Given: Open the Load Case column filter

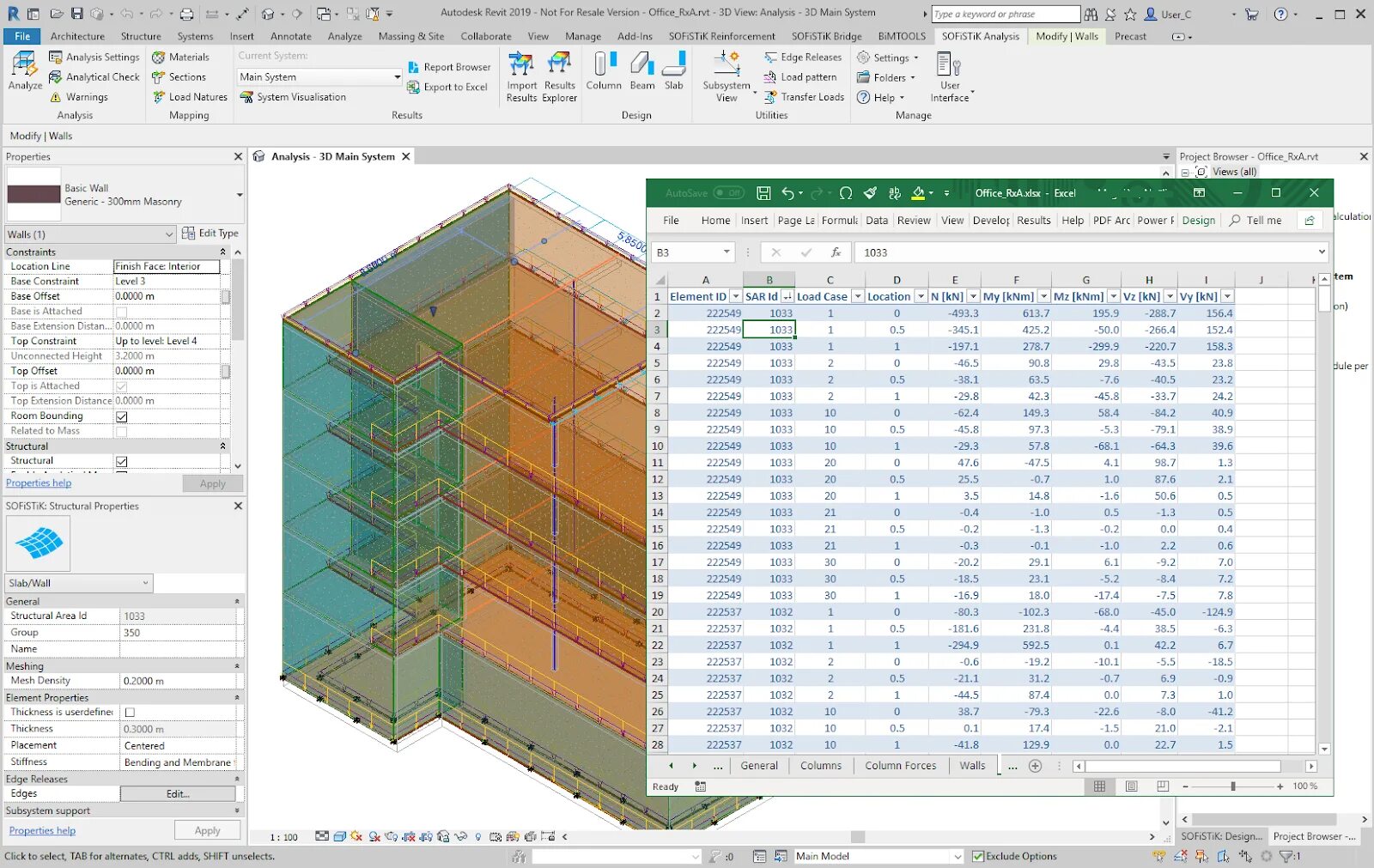Looking at the screenshot, I should pyautogui.click(x=857, y=296).
